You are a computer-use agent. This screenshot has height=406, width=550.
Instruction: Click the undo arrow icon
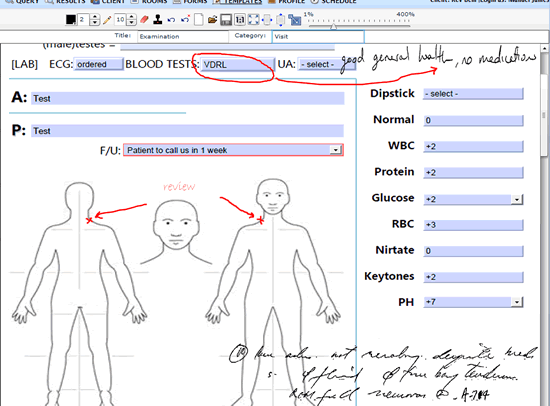171,20
